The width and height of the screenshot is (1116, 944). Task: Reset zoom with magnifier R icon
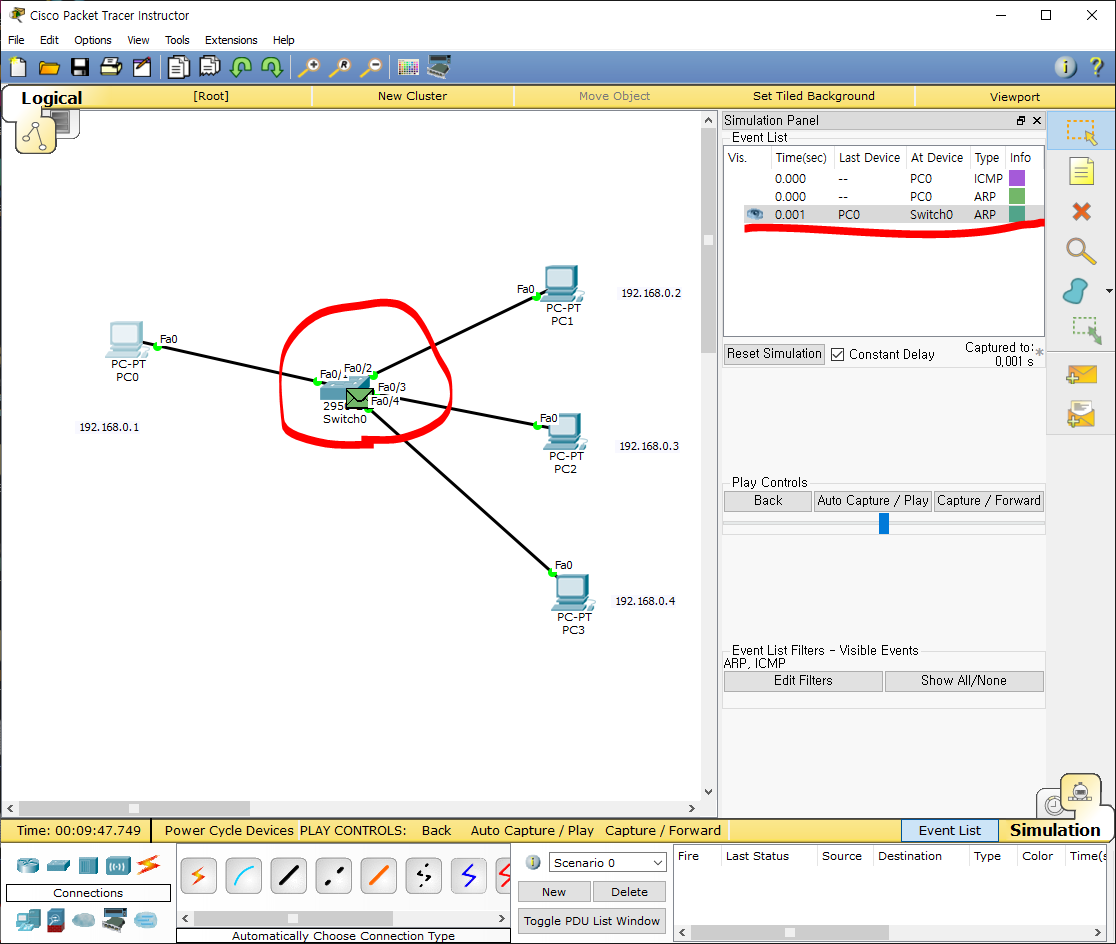click(x=339, y=68)
